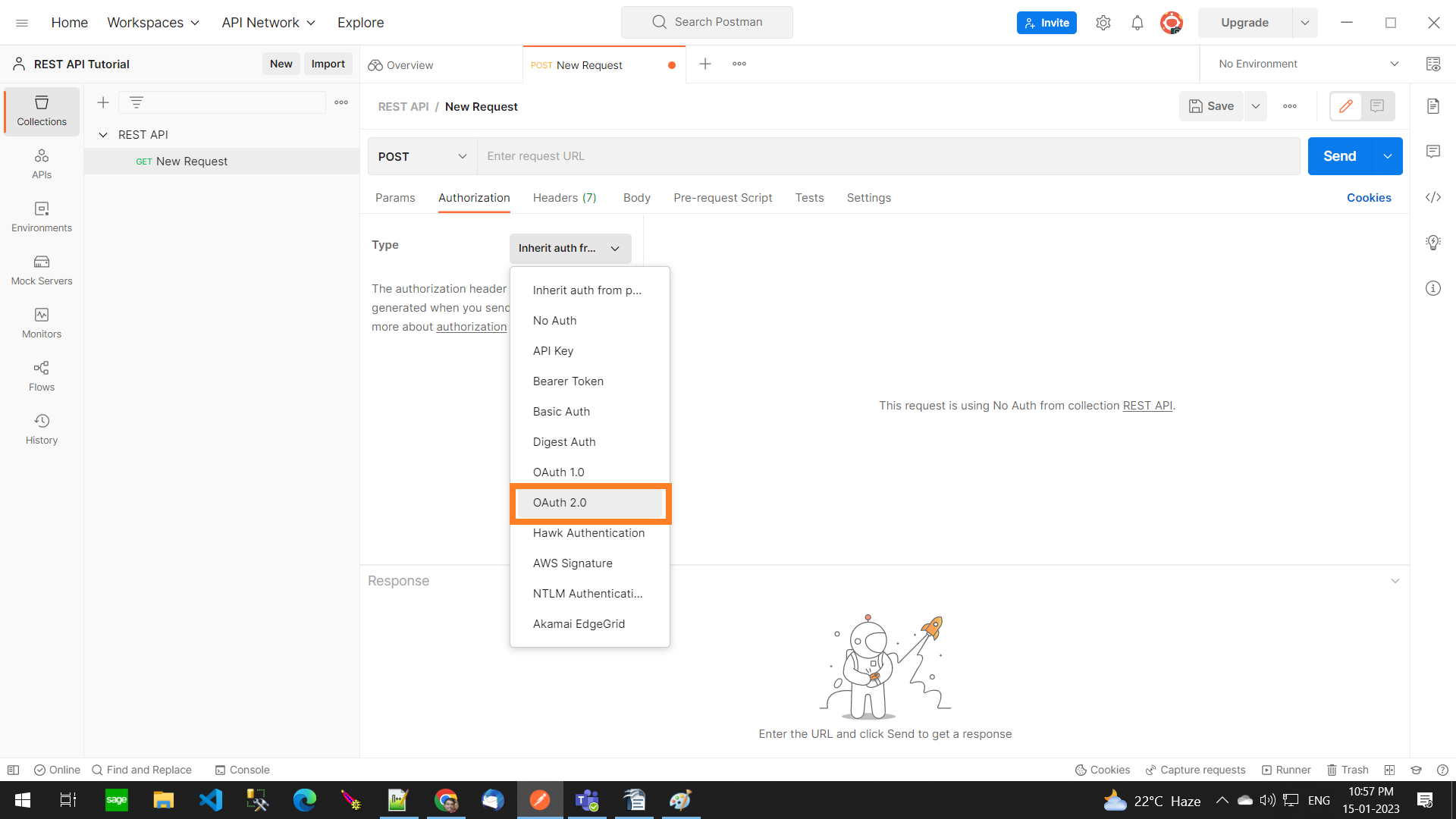Follow the REST API collection link
Image resolution: width=1456 pixels, height=819 pixels.
pos(1147,406)
